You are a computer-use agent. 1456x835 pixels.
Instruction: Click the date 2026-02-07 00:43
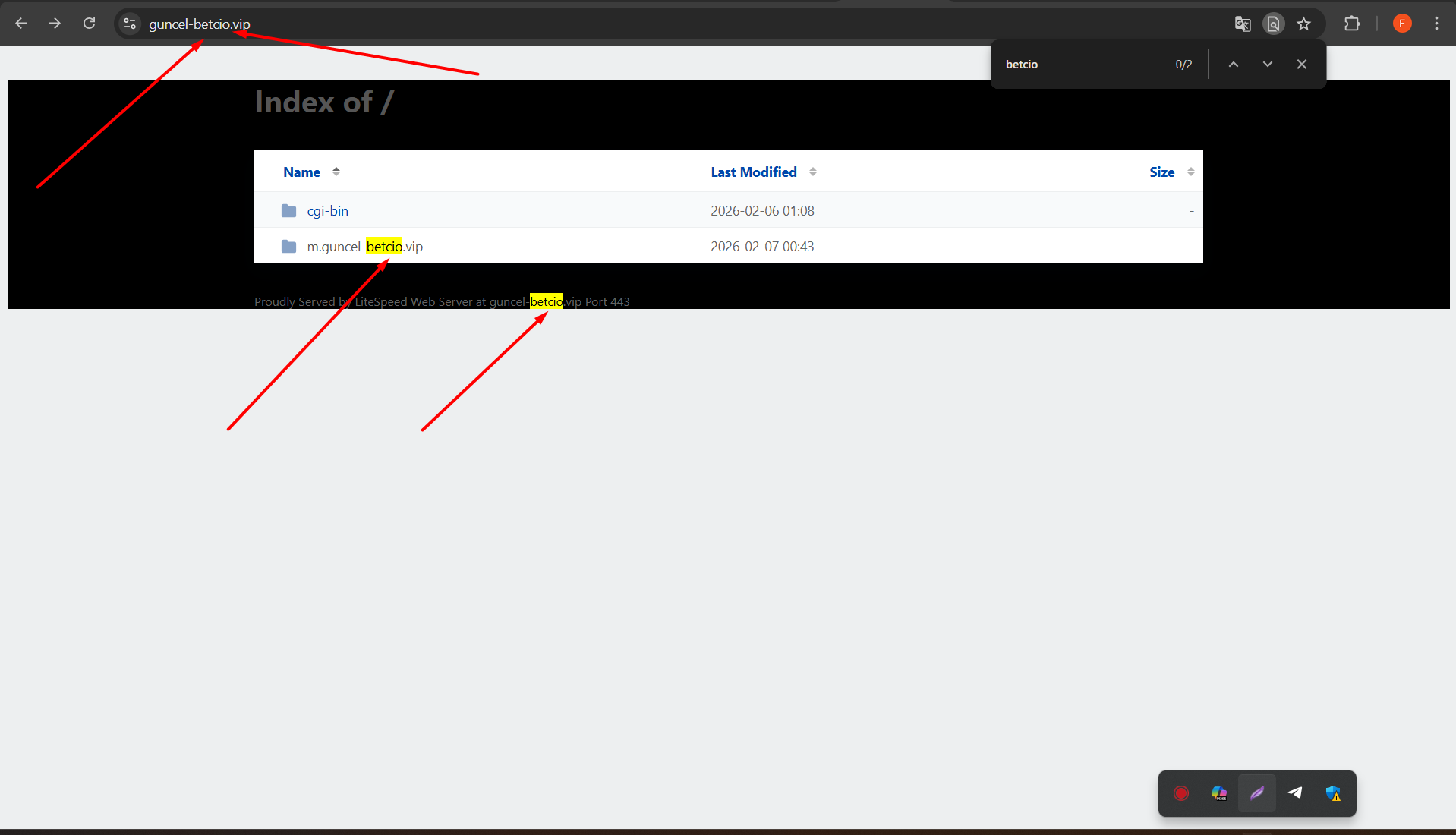pyautogui.click(x=762, y=247)
